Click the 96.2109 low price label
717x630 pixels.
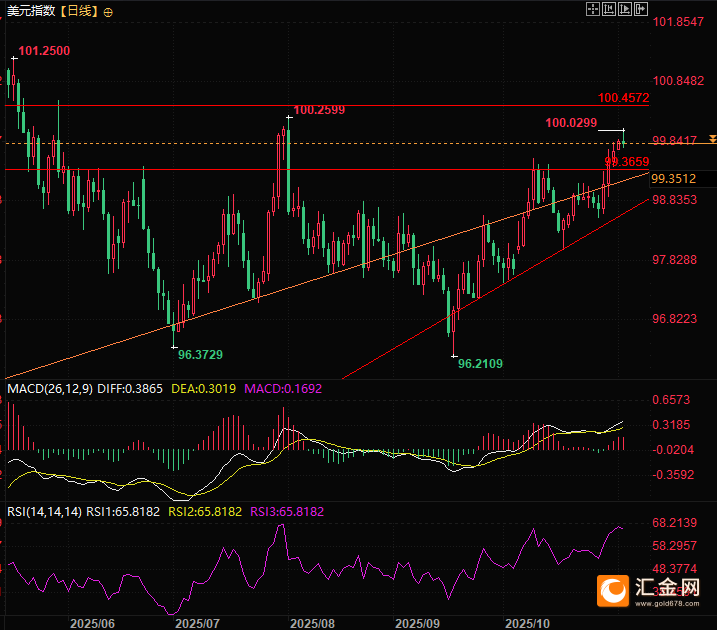pos(480,365)
